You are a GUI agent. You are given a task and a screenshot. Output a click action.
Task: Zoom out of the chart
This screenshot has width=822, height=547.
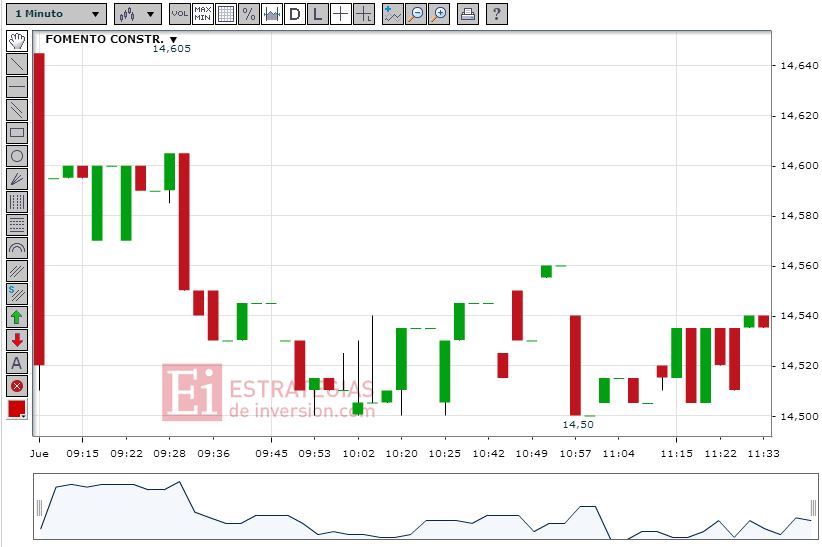pos(416,14)
